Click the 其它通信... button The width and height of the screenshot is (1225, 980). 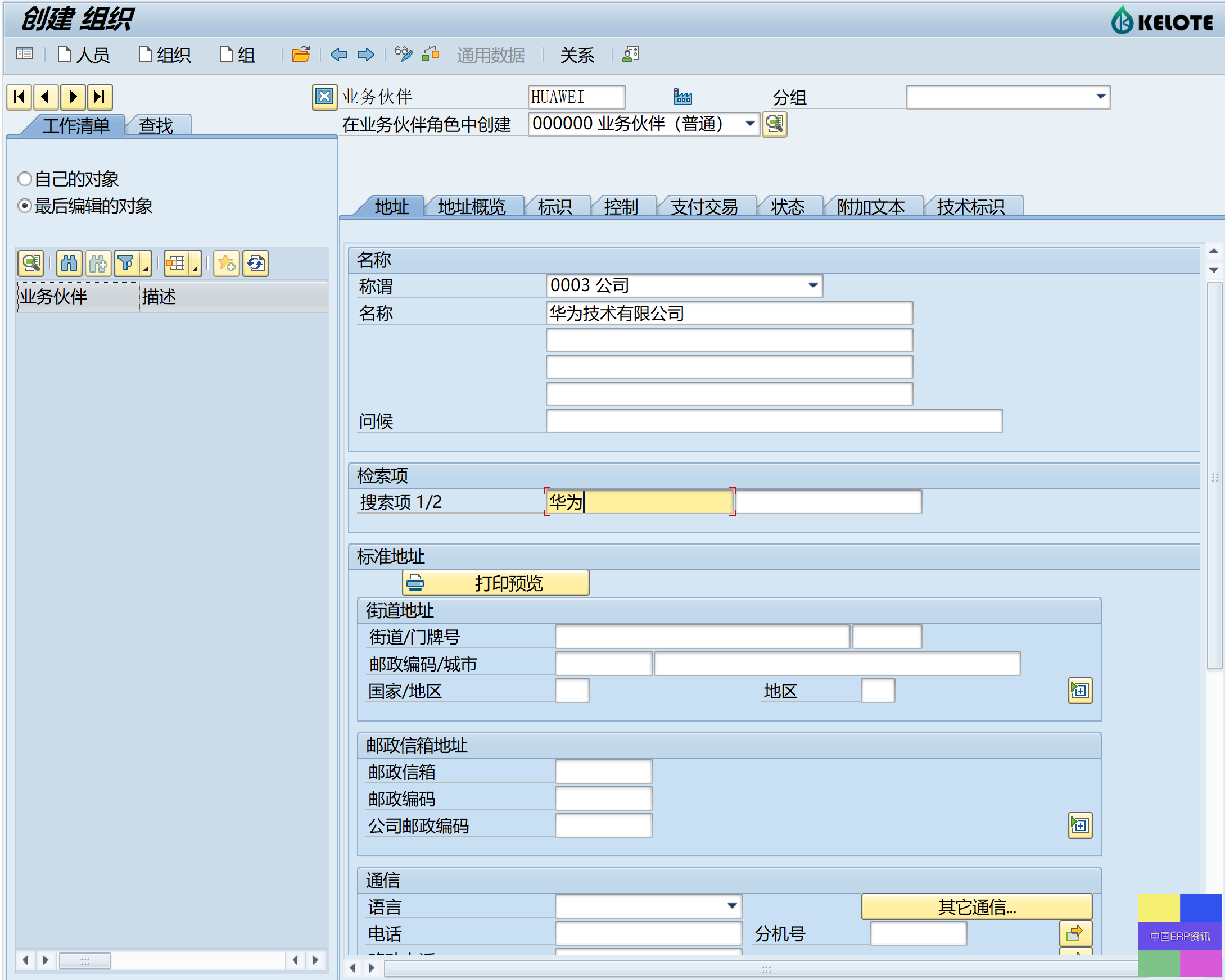click(977, 908)
